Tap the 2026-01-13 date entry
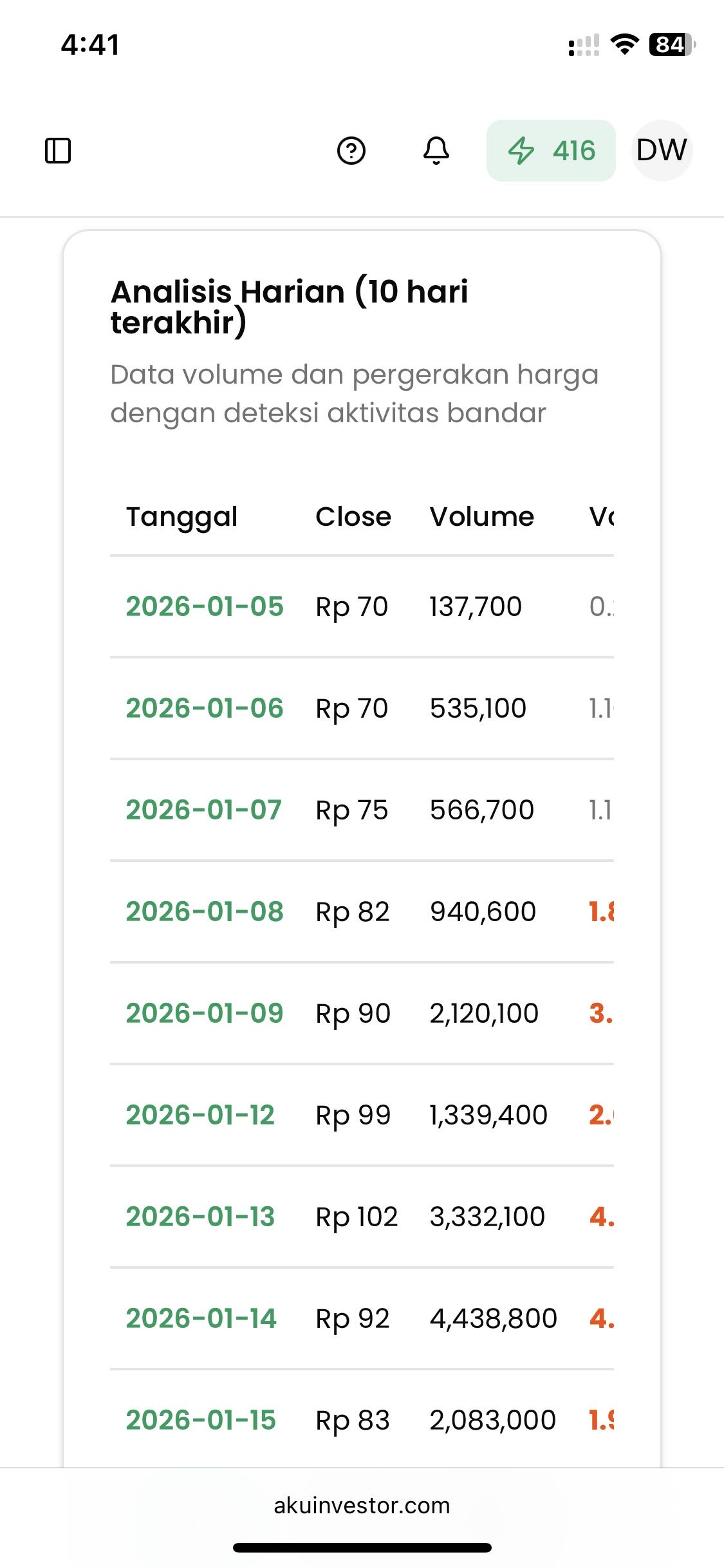 tap(200, 1217)
